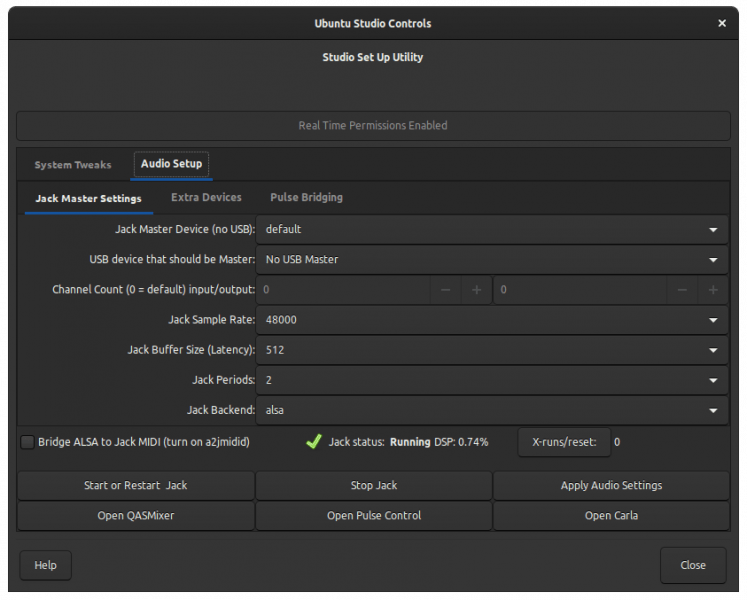Enable Bridge ALSA to Jack MIDI checkbox
Screen dimensions: 747x600
point(28,442)
